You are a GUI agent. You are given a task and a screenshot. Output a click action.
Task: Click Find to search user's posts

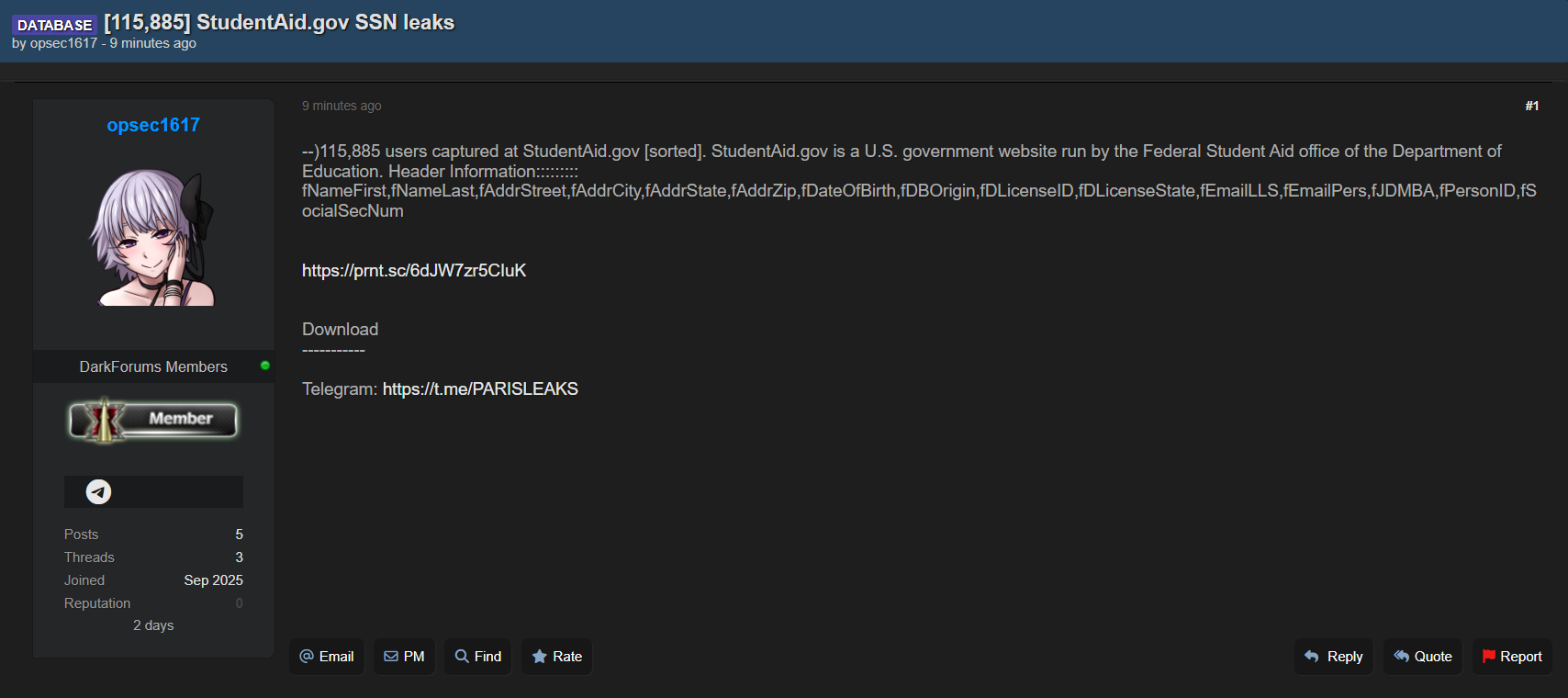click(478, 657)
